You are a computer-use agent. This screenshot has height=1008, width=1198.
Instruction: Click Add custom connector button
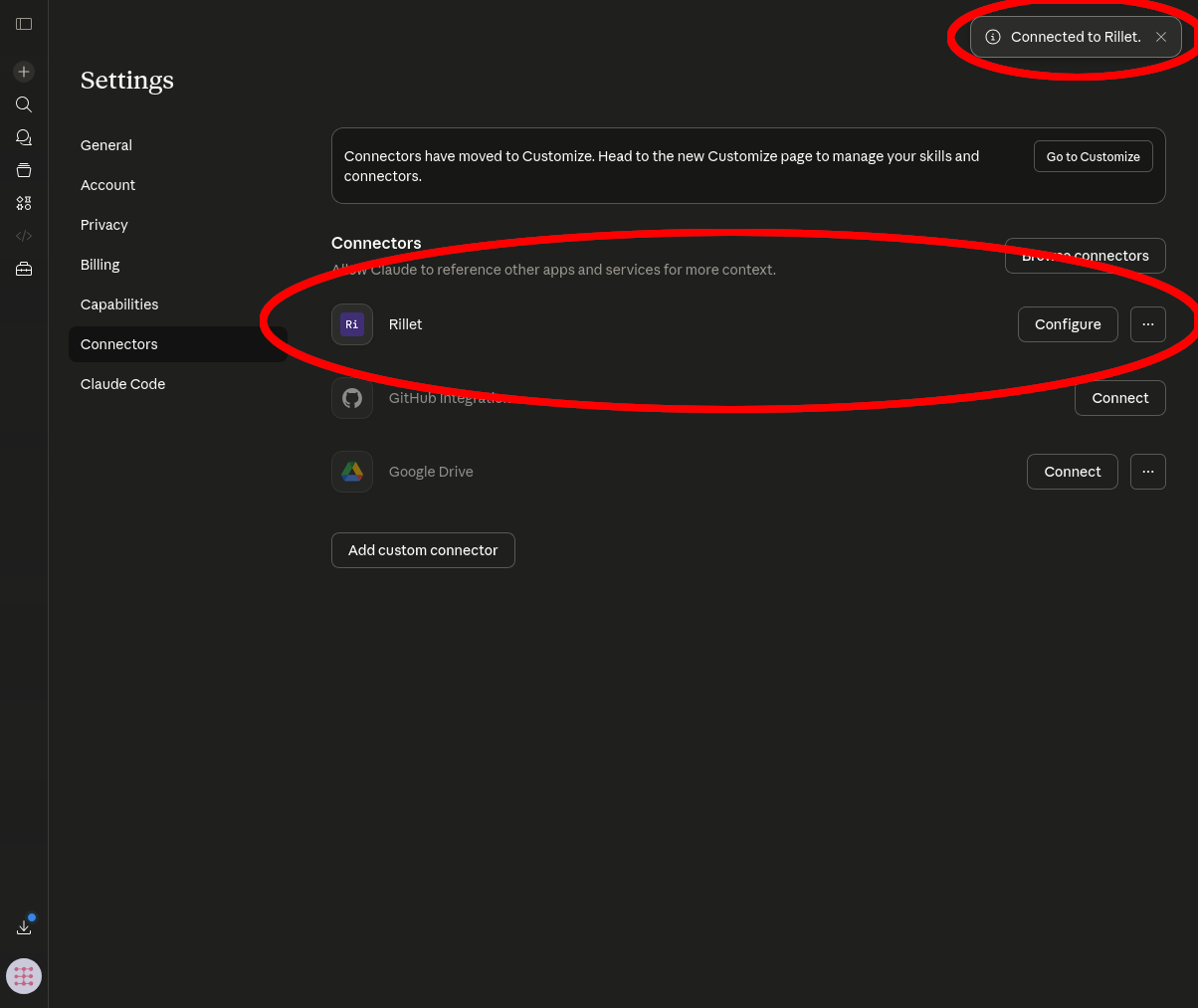pos(423,550)
